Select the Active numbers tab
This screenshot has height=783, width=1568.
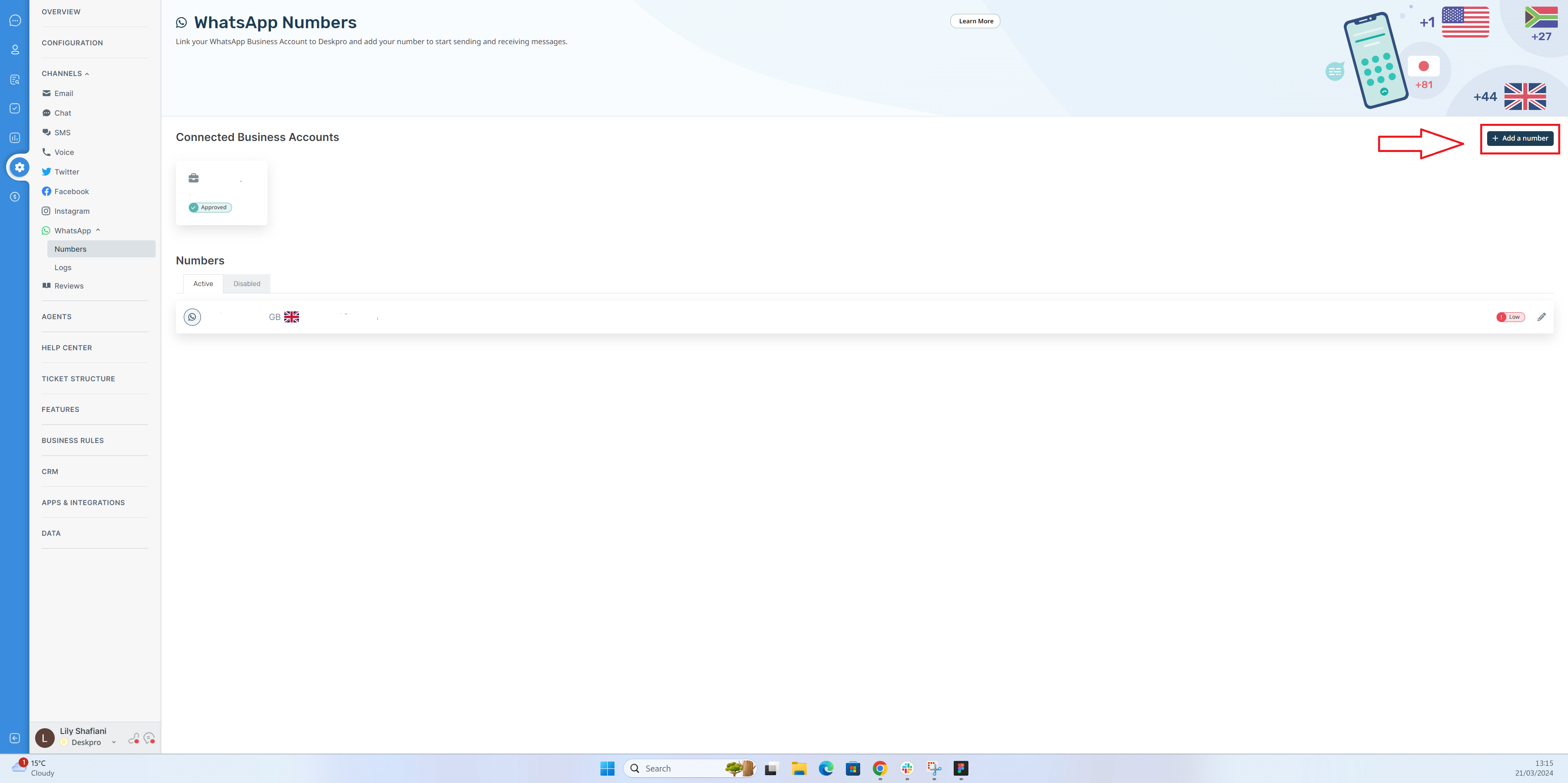[x=203, y=284]
